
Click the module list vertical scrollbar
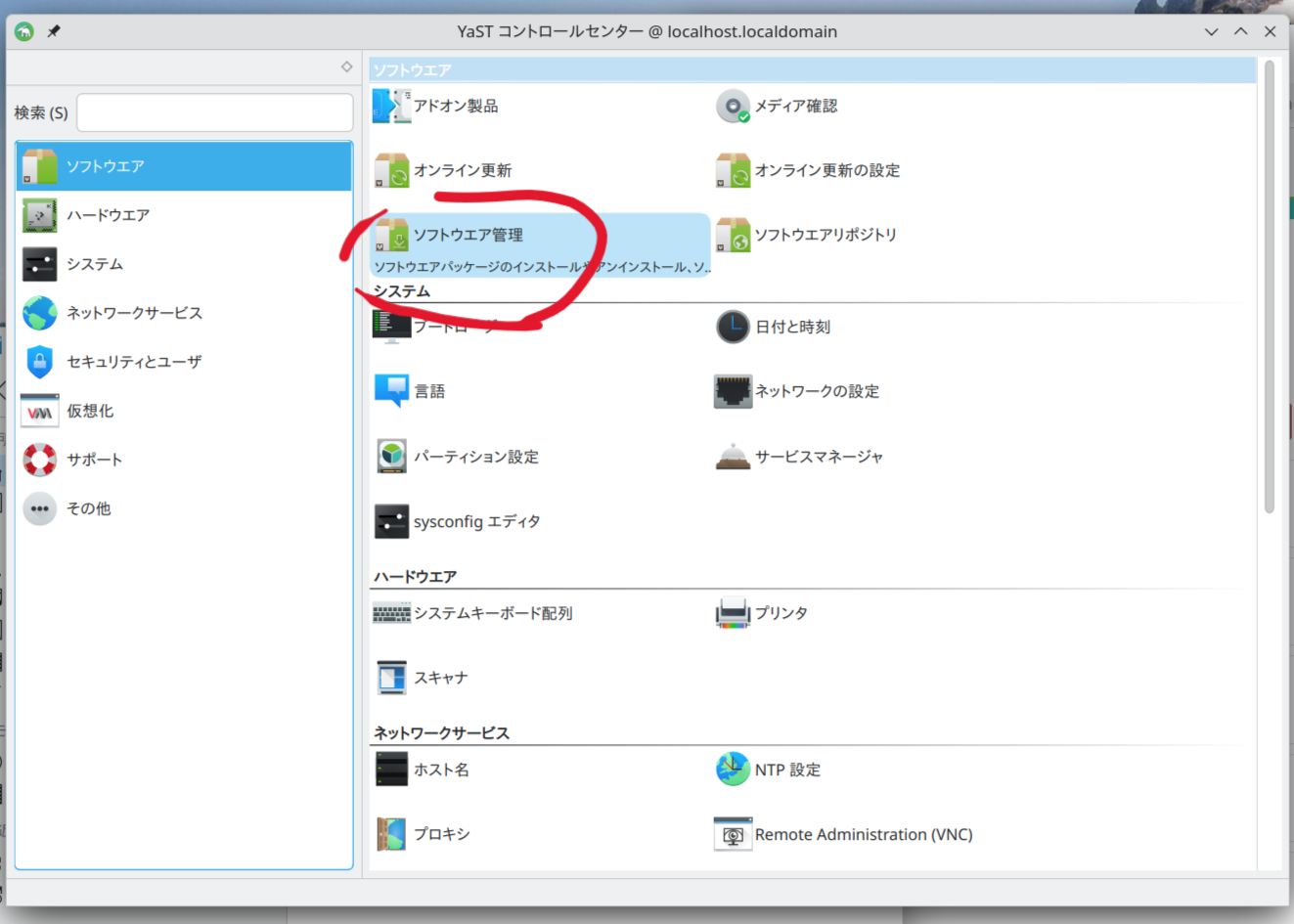point(1269,286)
